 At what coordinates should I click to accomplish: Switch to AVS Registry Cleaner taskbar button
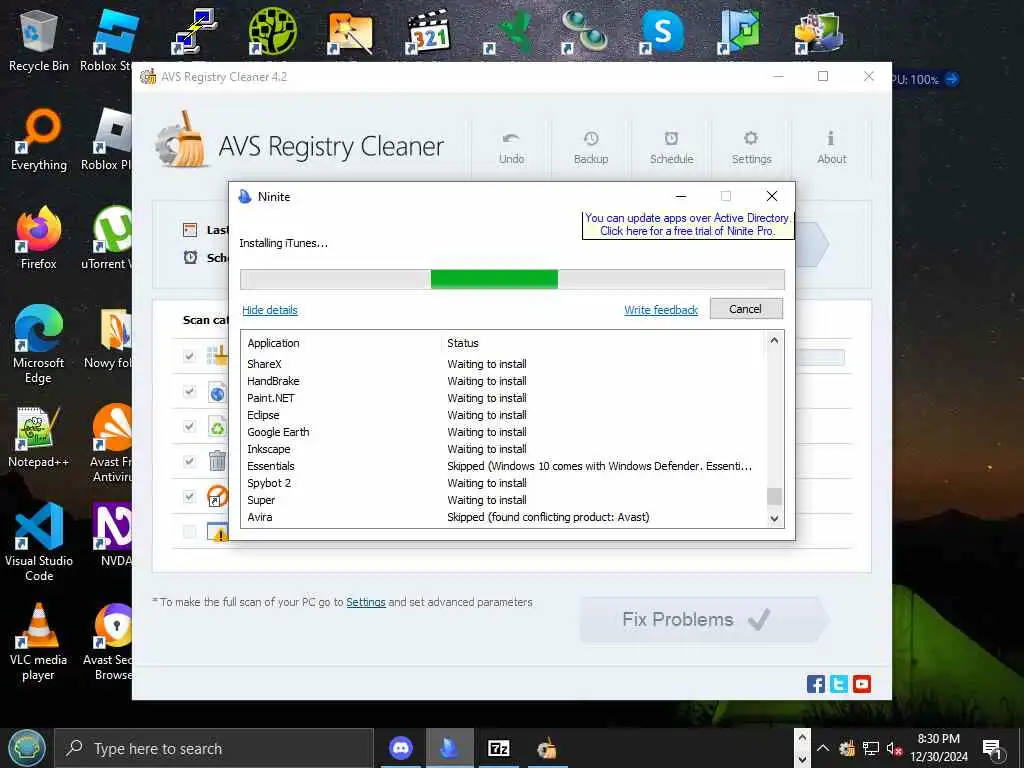(547, 748)
